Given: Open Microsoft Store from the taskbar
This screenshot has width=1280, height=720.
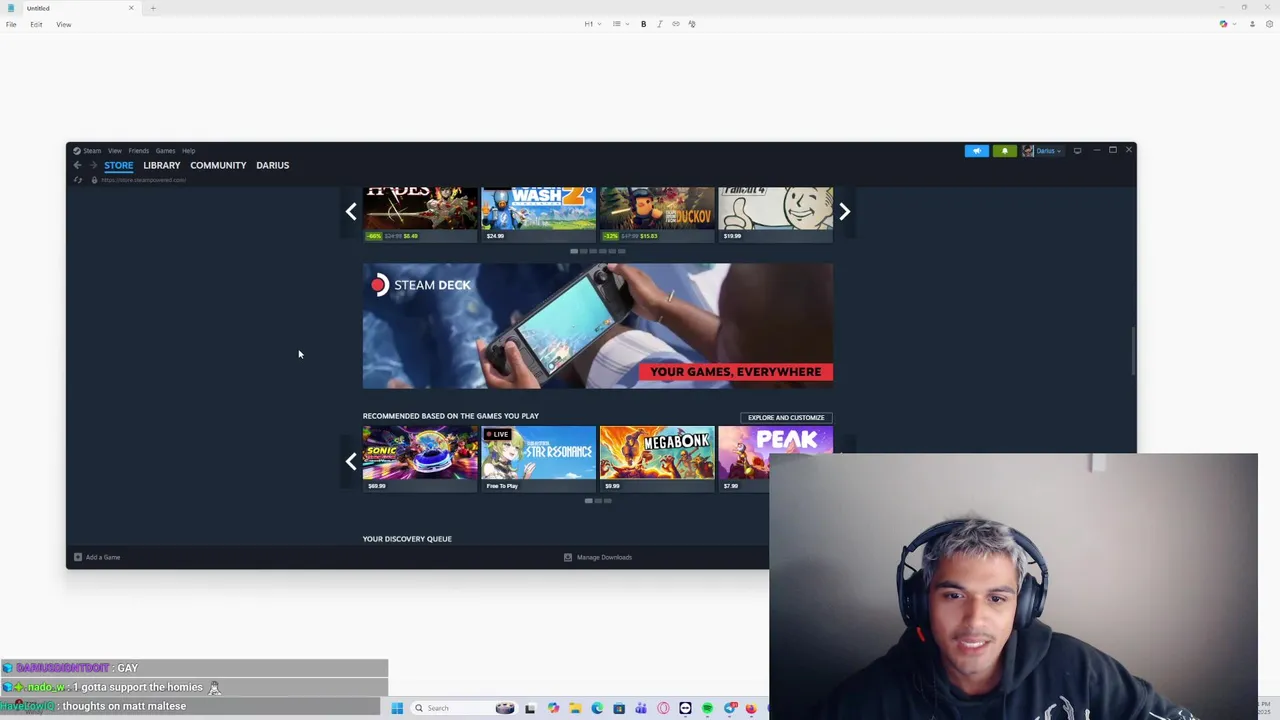Looking at the screenshot, I should coord(619,708).
